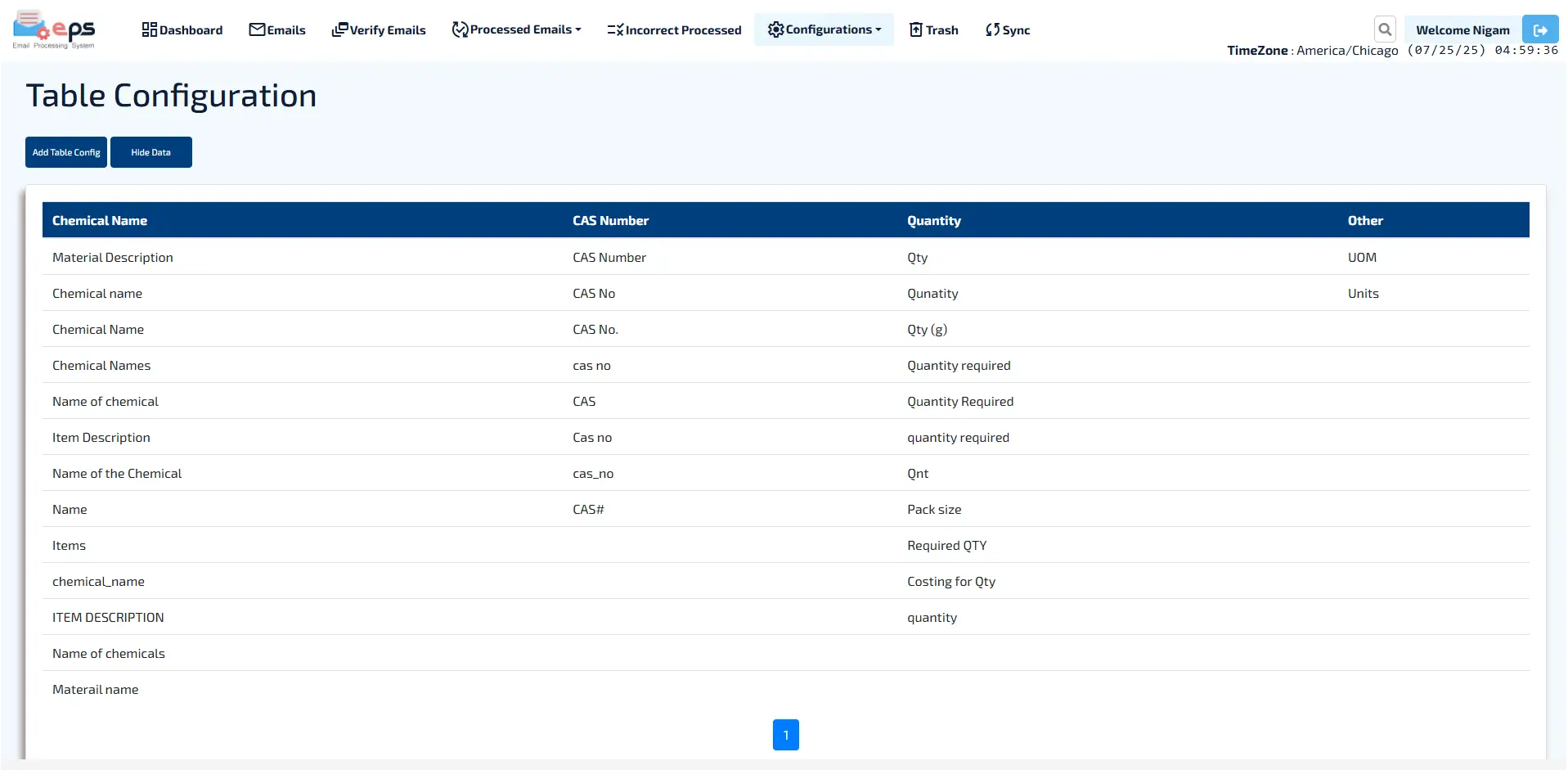Click the Chemical Name column header
The width and height of the screenshot is (1568, 770).
coord(100,221)
